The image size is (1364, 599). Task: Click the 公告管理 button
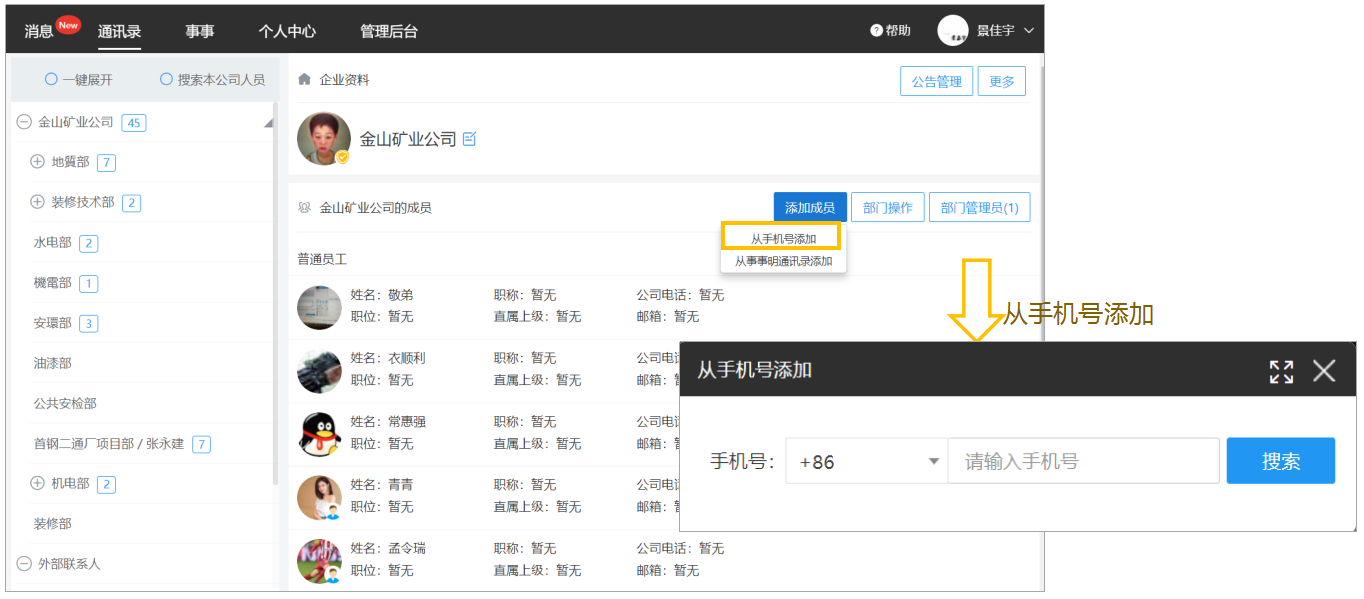936,82
